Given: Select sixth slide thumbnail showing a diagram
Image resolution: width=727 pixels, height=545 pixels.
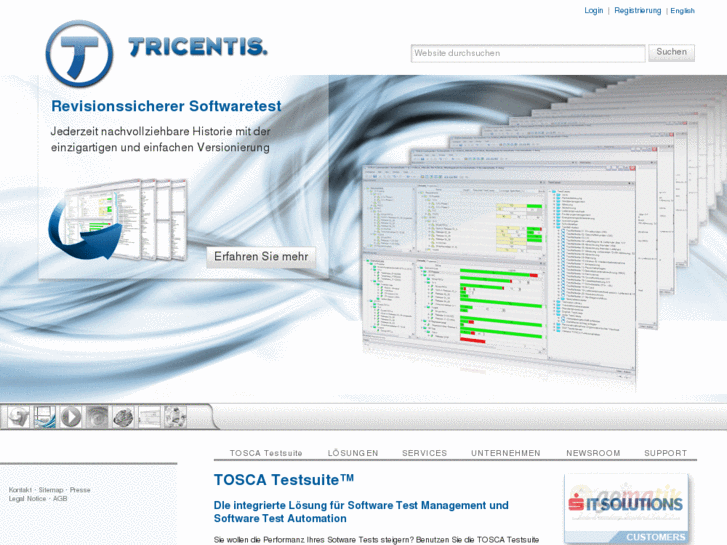Looking at the screenshot, I should pyautogui.click(x=149, y=417).
